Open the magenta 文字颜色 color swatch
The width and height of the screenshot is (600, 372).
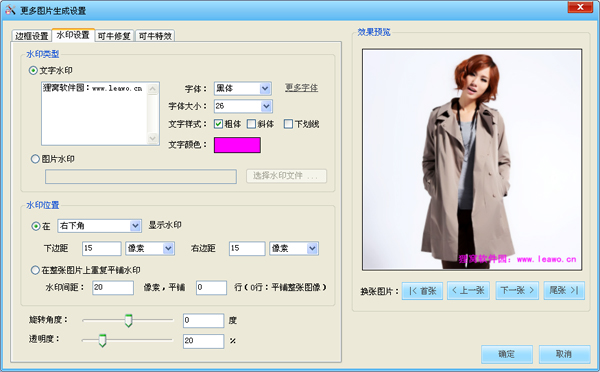(x=237, y=145)
